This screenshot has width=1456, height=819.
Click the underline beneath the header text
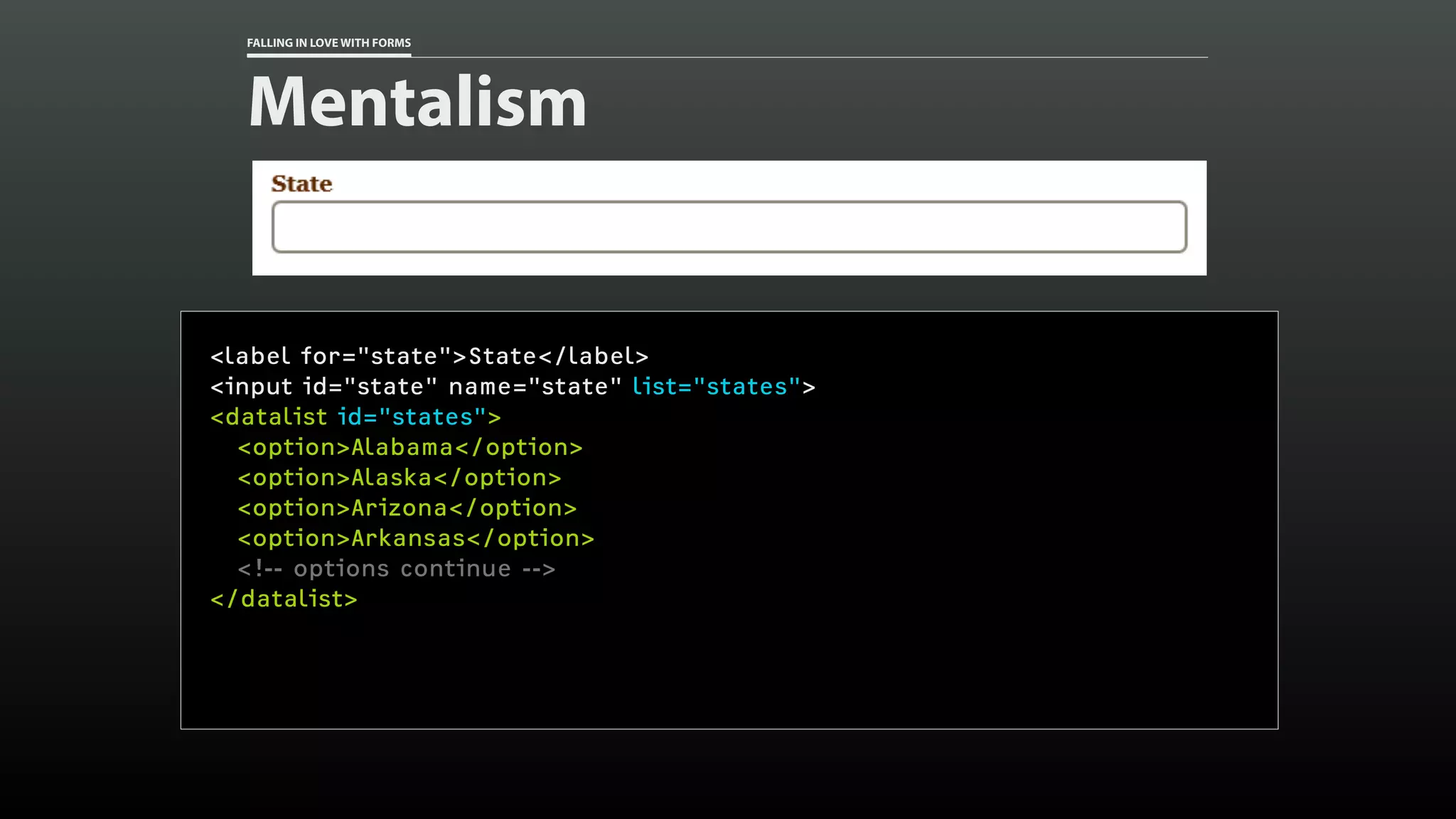328,55
